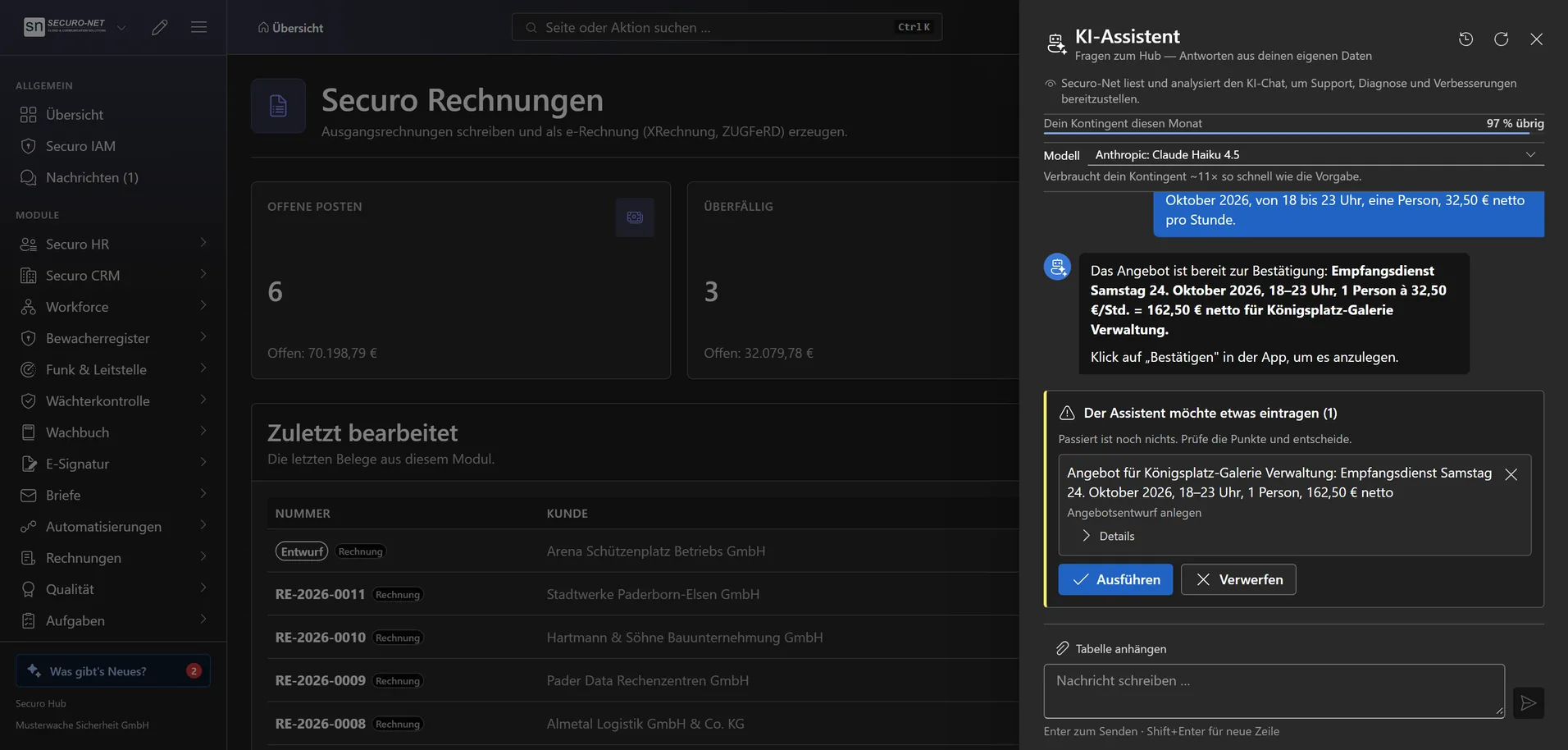
Task: Click the red notification badge showing 2
Action: point(194,671)
